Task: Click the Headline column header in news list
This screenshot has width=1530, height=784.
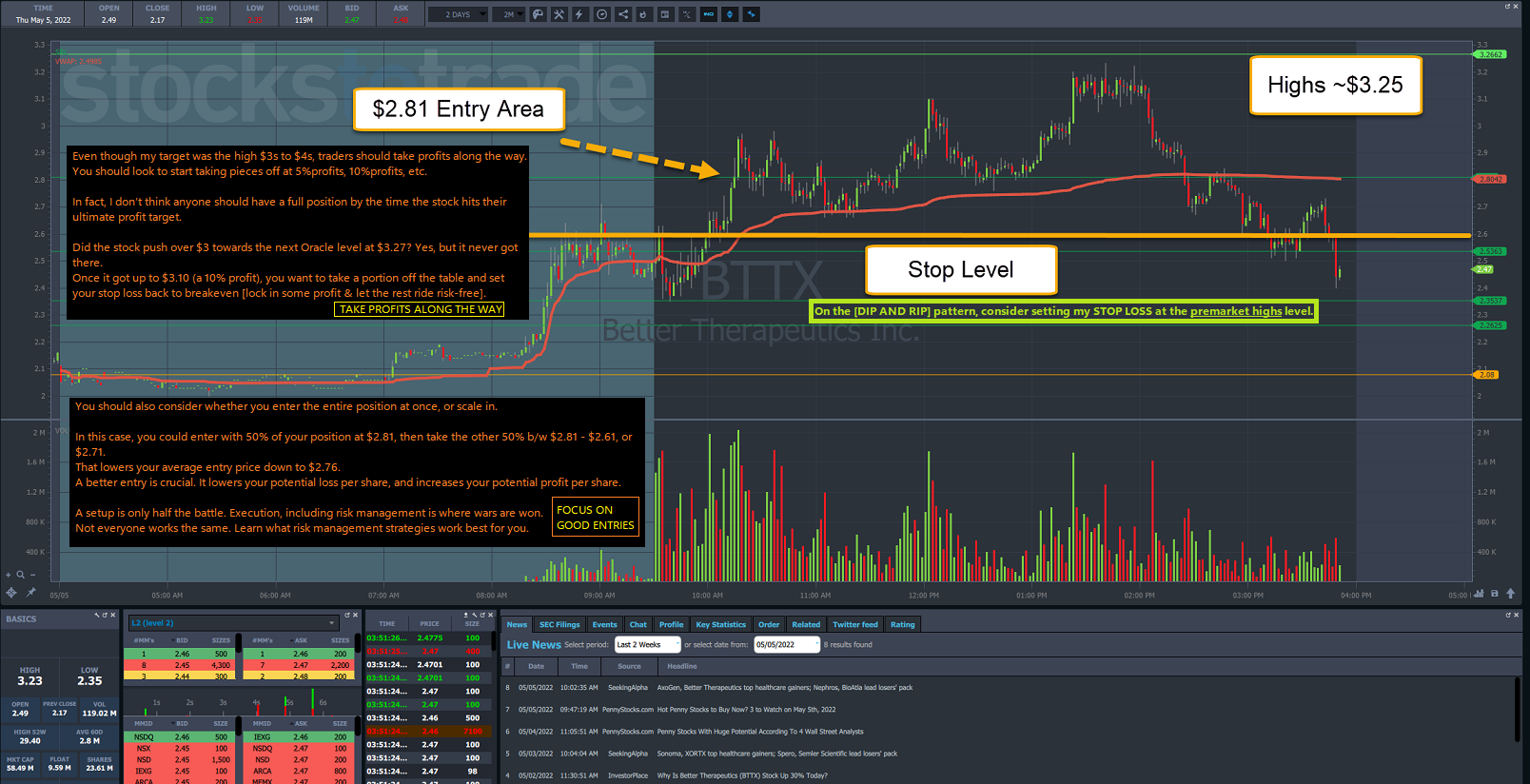Action: tap(682, 666)
